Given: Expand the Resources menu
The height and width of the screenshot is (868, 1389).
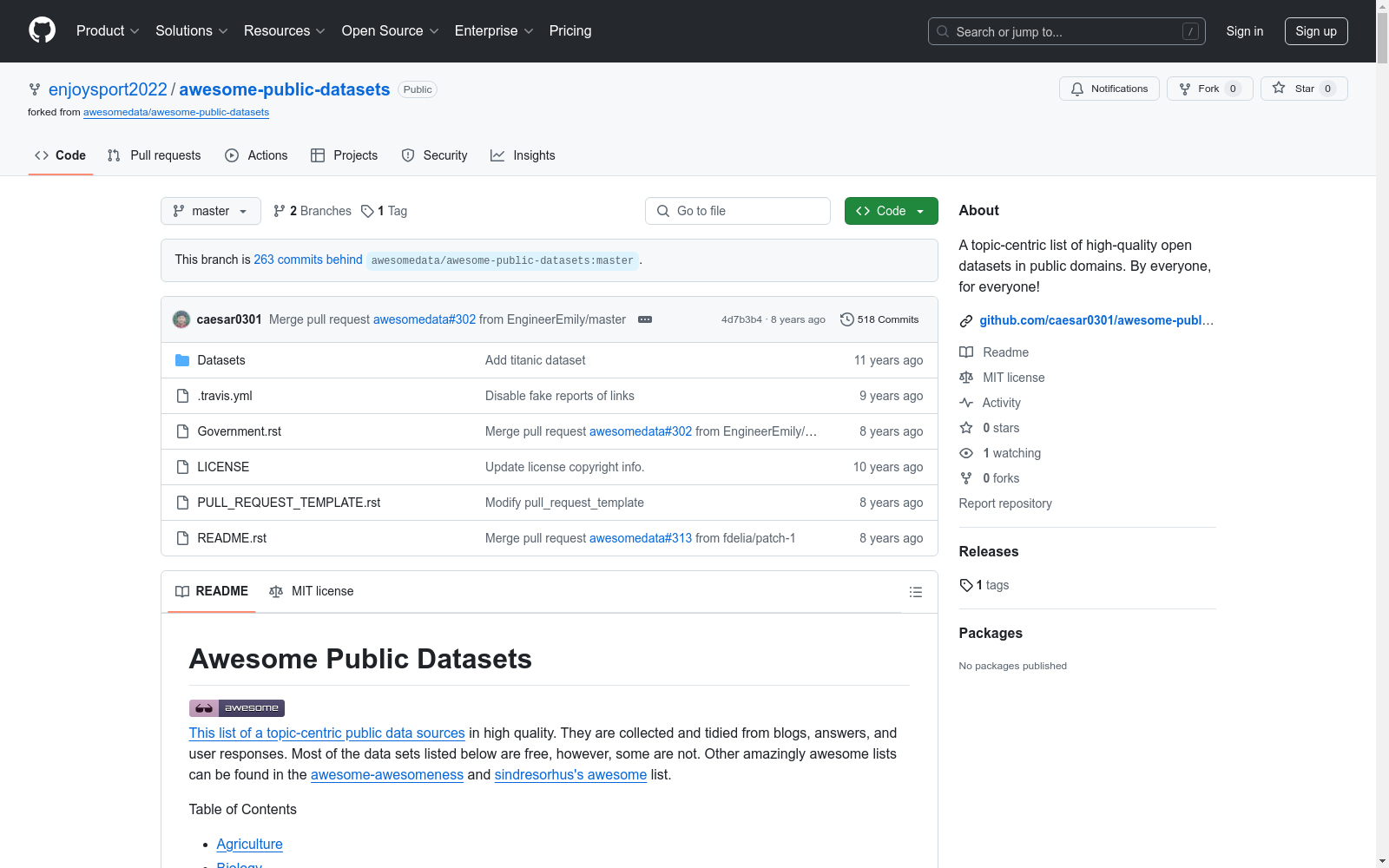Looking at the screenshot, I should pyautogui.click(x=285, y=30).
